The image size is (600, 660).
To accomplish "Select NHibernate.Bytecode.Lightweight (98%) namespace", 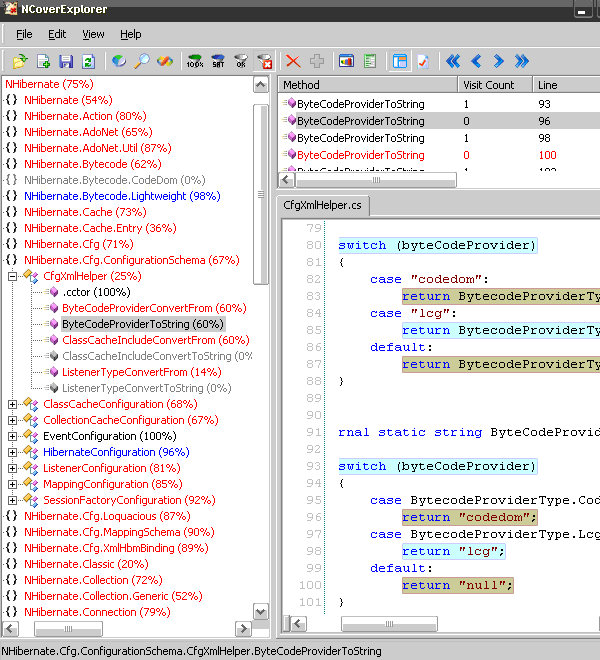I will (122, 196).
